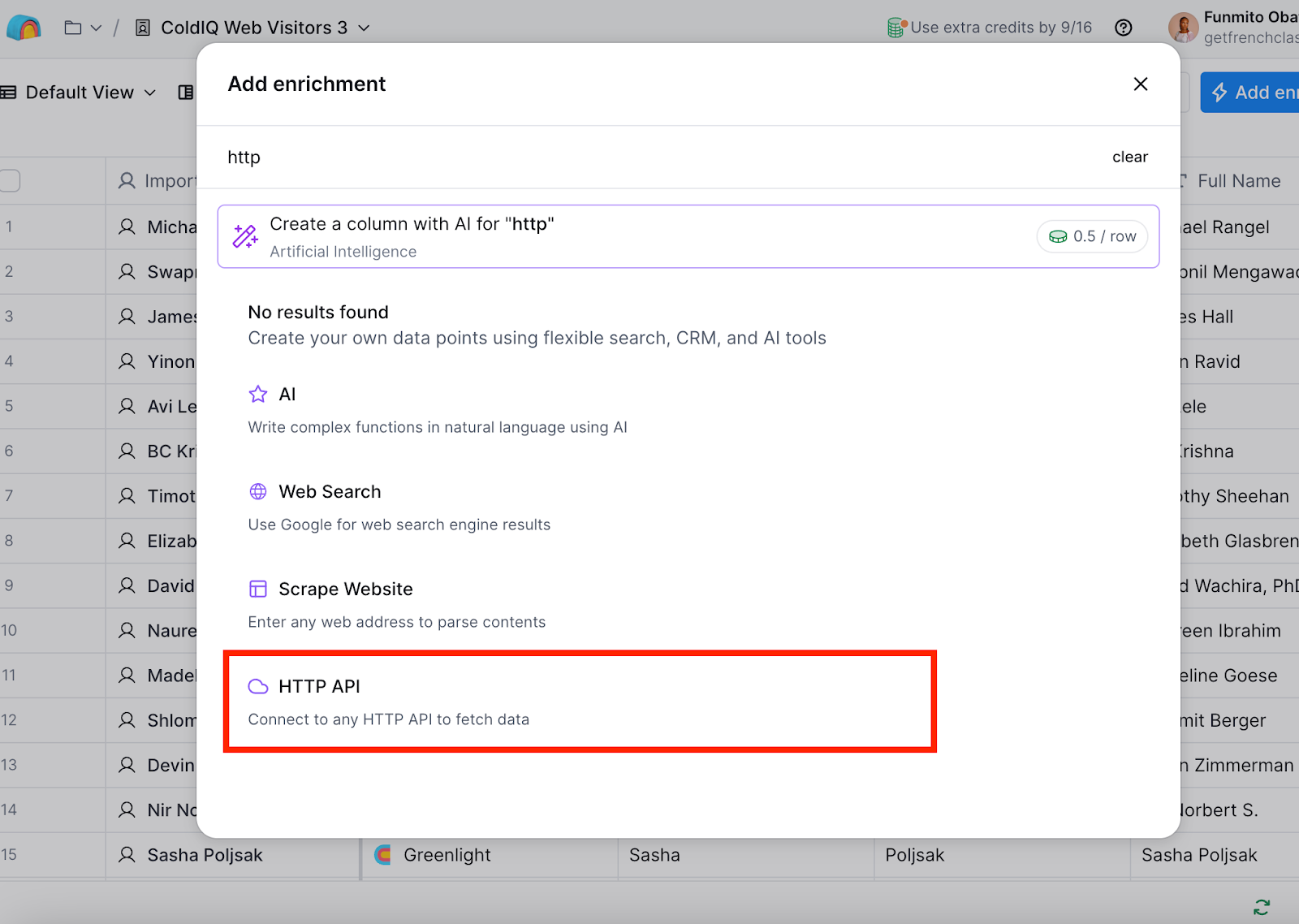Toggle the select-all rows checkbox

(10, 180)
